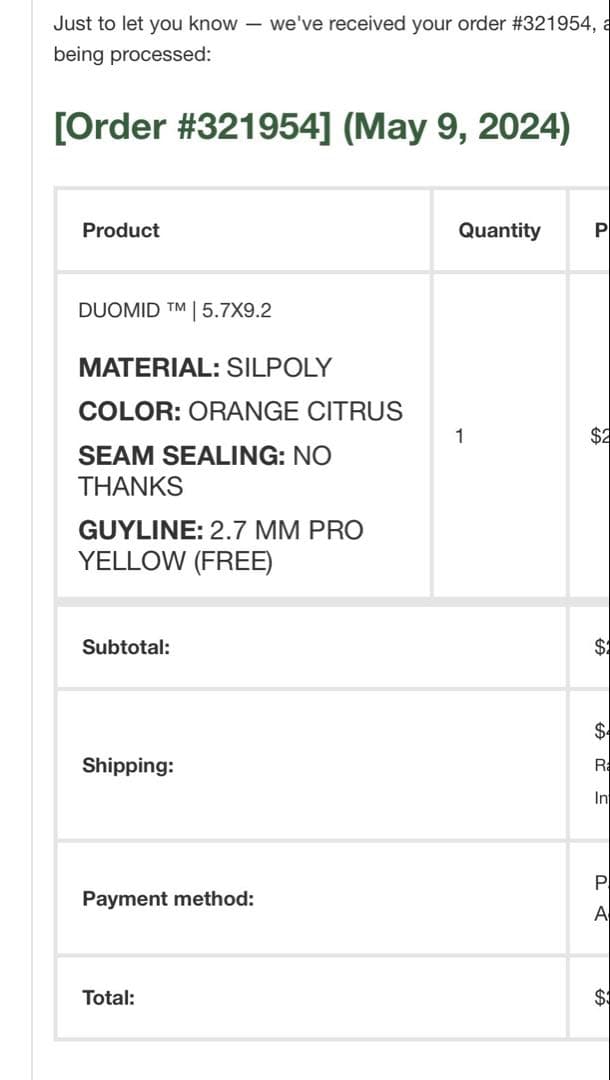Open the Order #321954 heading link
The image size is (610, 1080).
pos(312,128)
